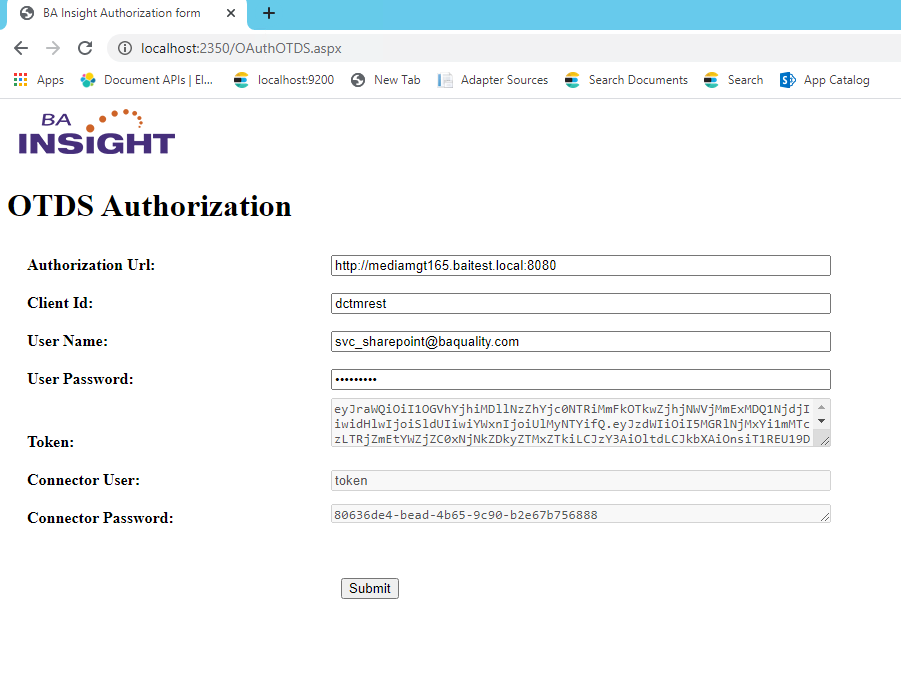
Task: Click the OTDS Authorization heading
Action: 149,206
